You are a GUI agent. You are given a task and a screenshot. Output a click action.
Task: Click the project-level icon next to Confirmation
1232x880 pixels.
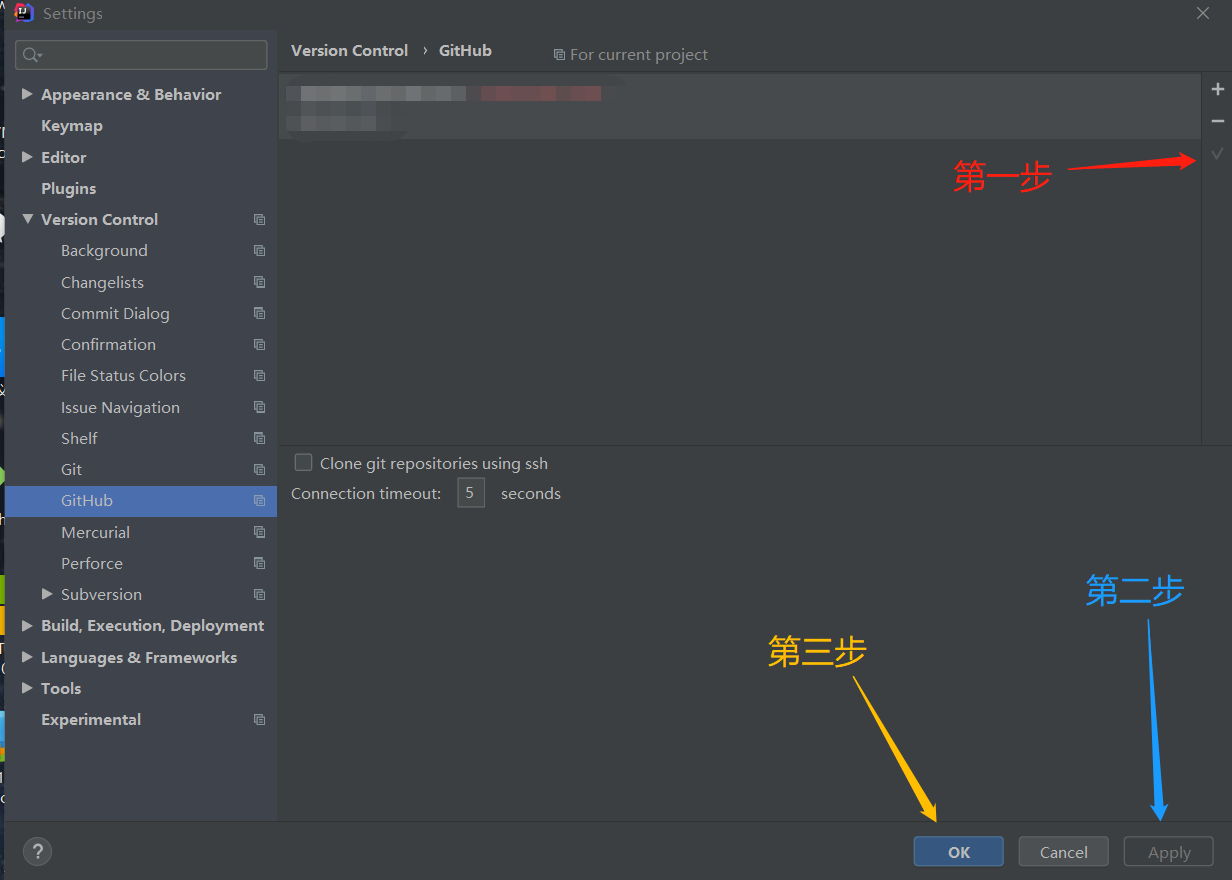point(260,345)
